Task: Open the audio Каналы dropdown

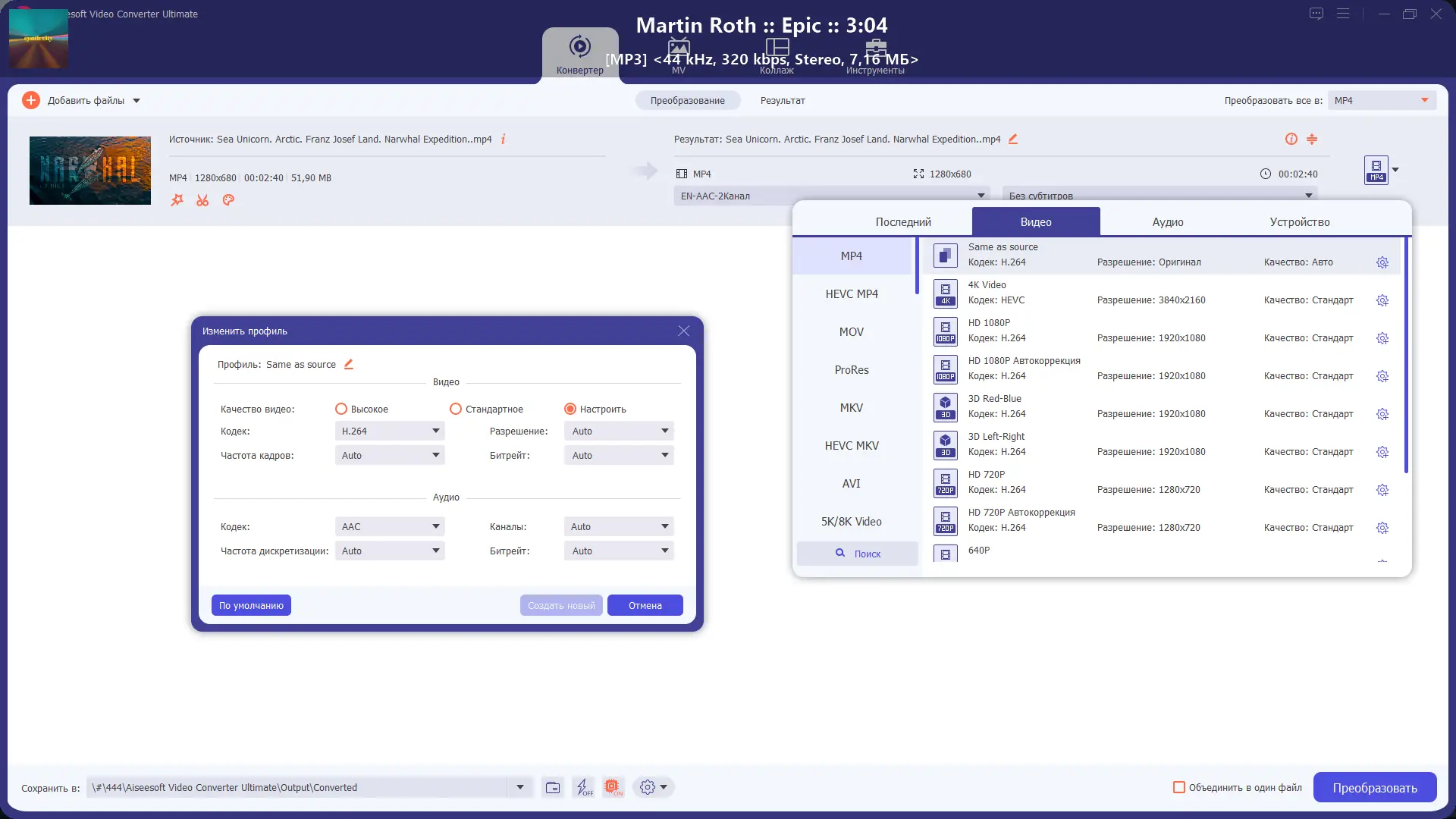Action: point(619,526)
